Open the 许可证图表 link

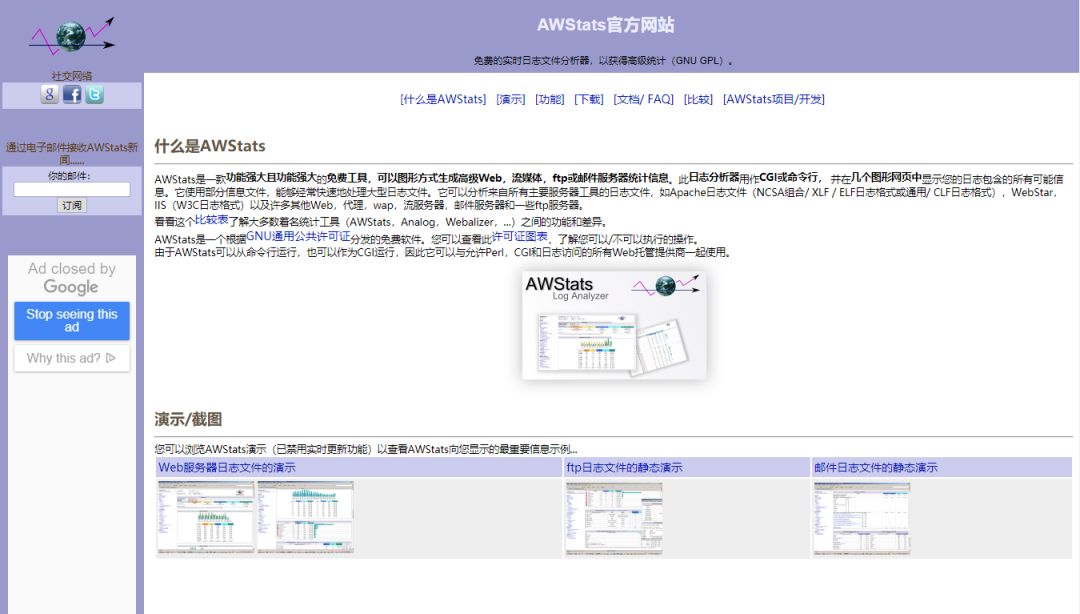(x=519, y=238)
